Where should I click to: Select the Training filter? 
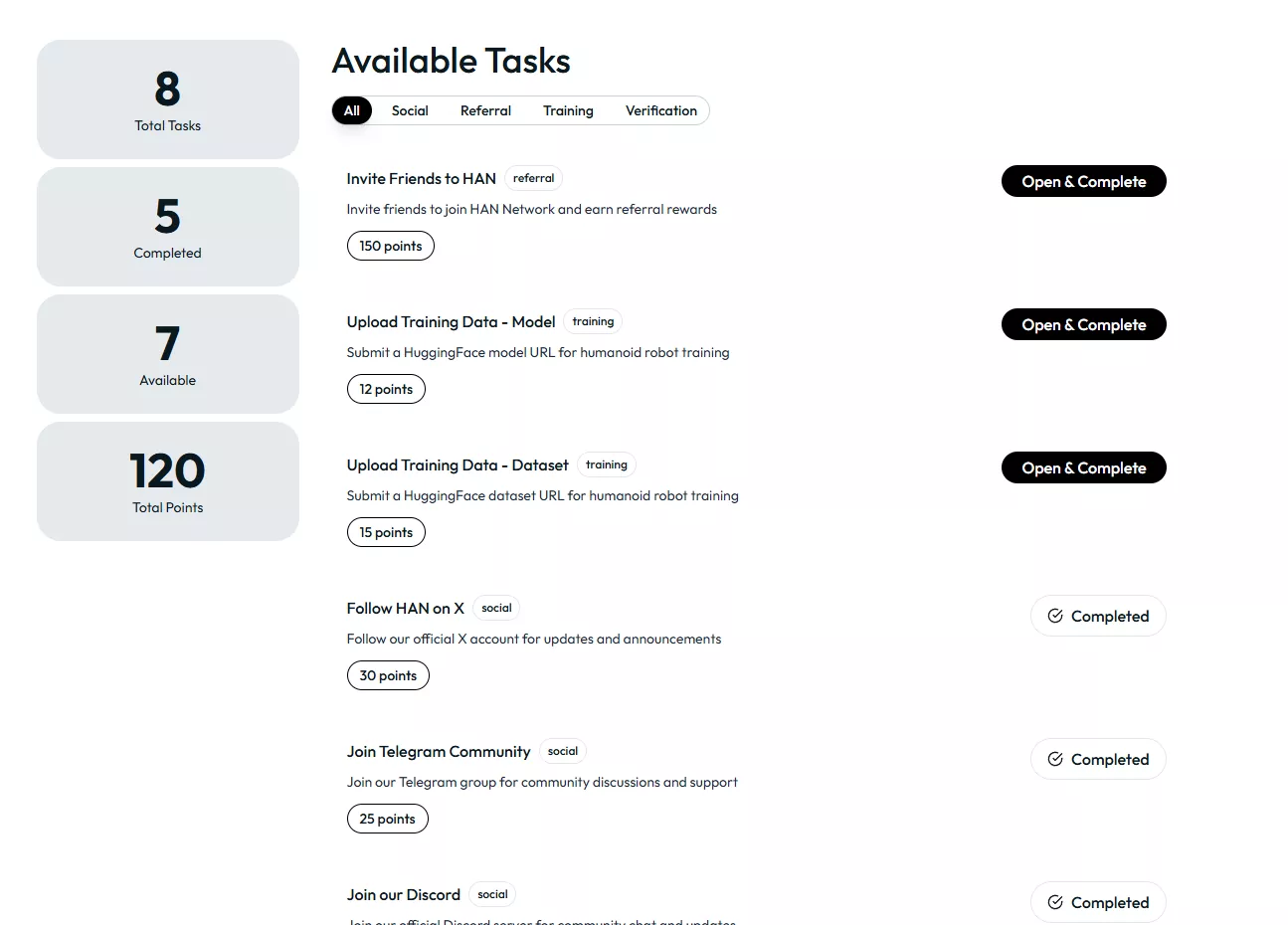(x=568, y=110)
